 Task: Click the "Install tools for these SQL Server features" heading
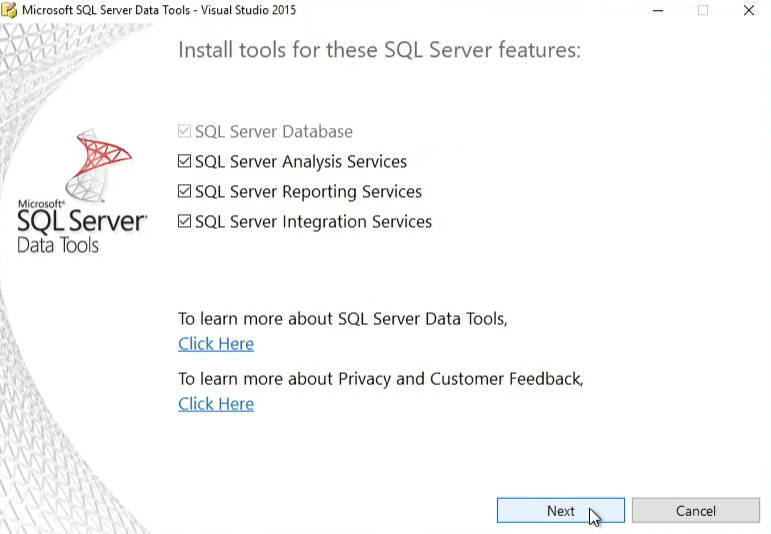(379, 50)
